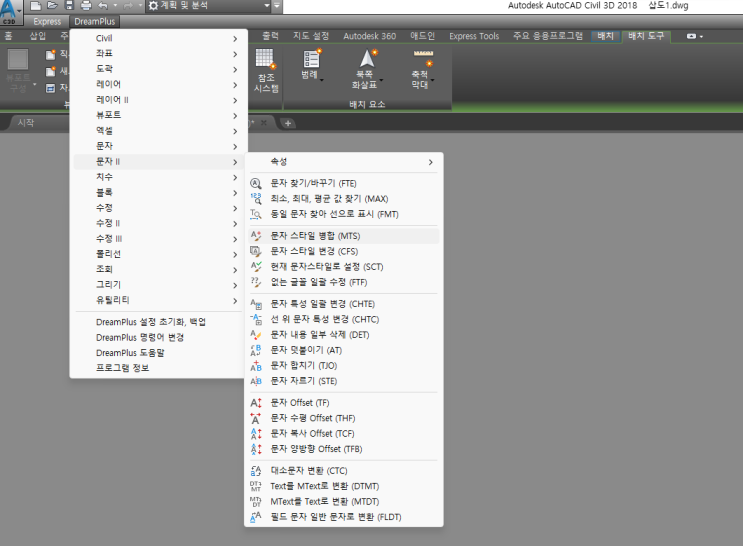Screen dimensions: 743x546
Task: Click the text Offset (TF) icon
Action: (x=256, y=403)
